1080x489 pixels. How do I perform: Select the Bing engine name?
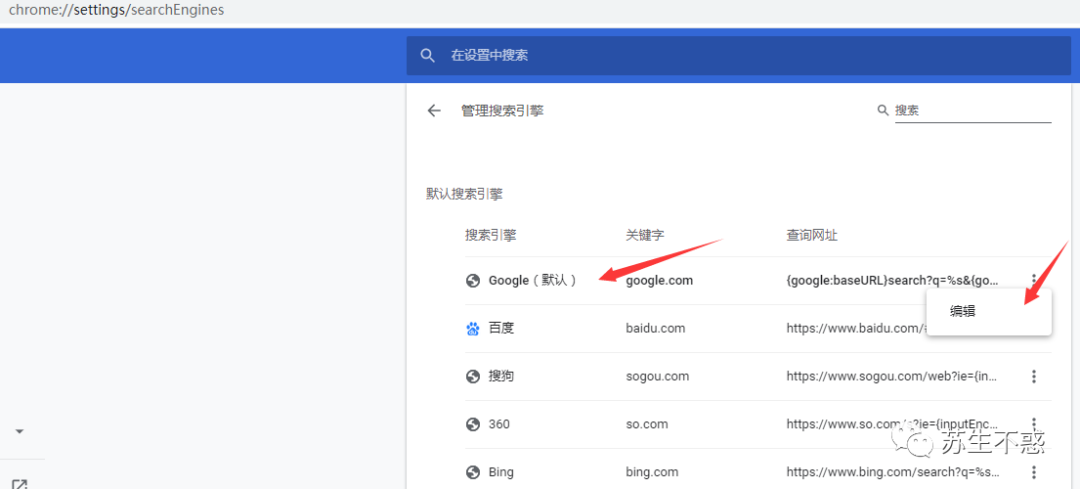[x=501, y=472]
